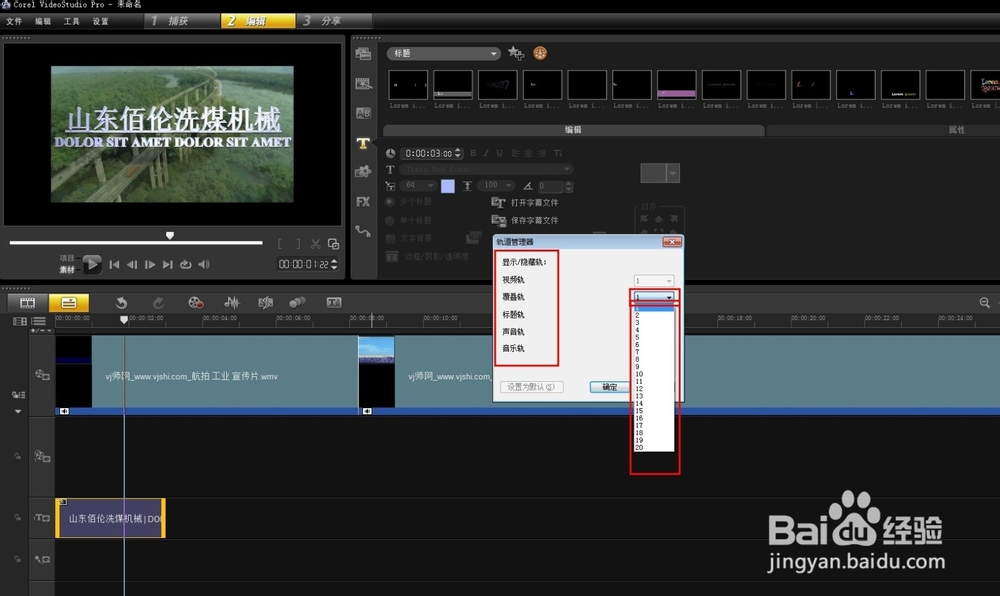Switch to Storyboard view
The width and height of the screenshot is (1000, 596).
(28, 302)
